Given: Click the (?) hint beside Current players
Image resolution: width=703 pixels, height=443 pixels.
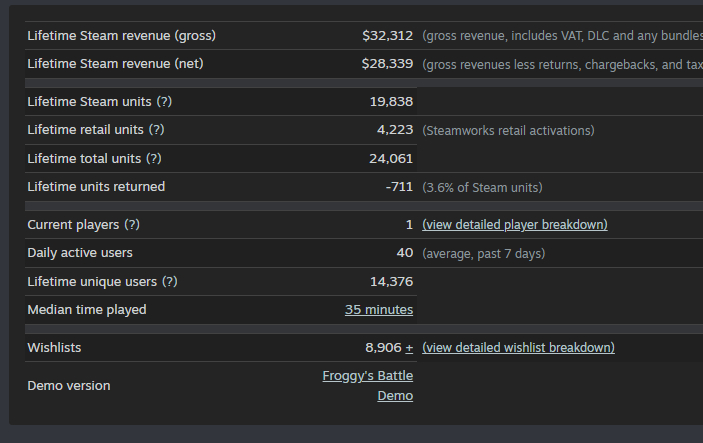Looking at the screenshot, I should click(132, 225).
